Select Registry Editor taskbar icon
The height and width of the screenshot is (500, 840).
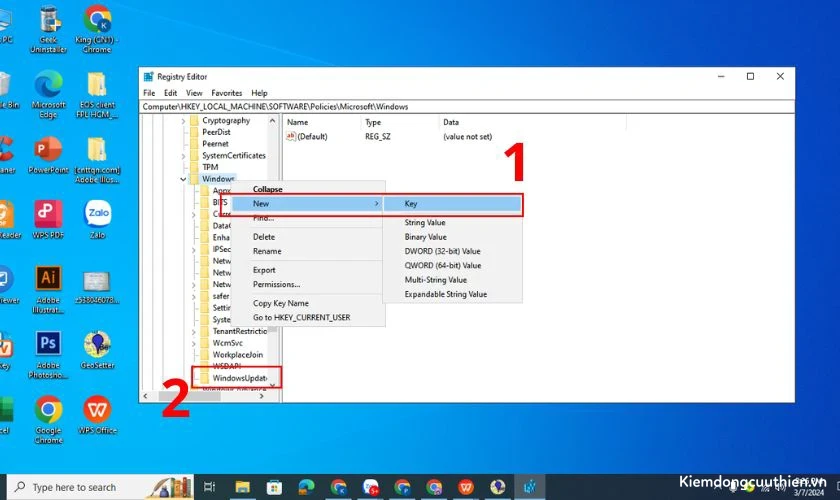(530, 487)
